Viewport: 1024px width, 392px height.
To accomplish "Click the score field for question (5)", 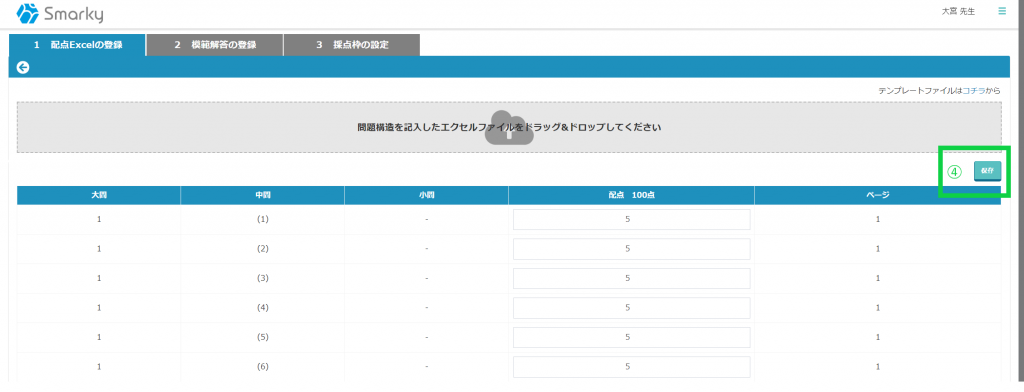I will click(632, 337).
